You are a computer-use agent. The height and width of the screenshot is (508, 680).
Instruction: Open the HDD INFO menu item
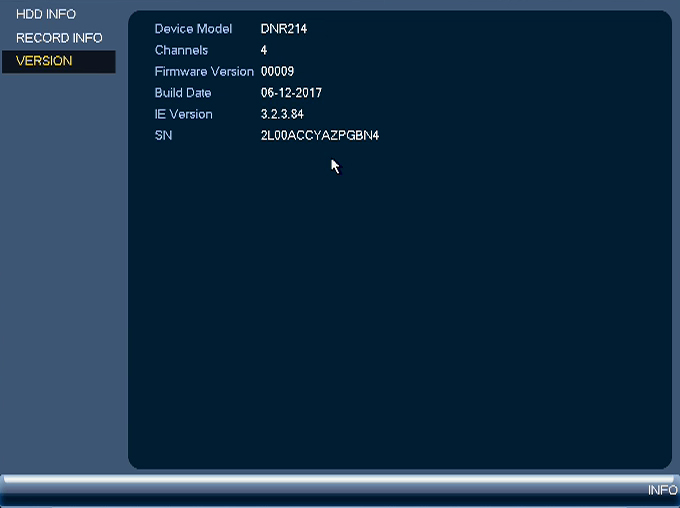pyautogui.click(x=46, y=14)
